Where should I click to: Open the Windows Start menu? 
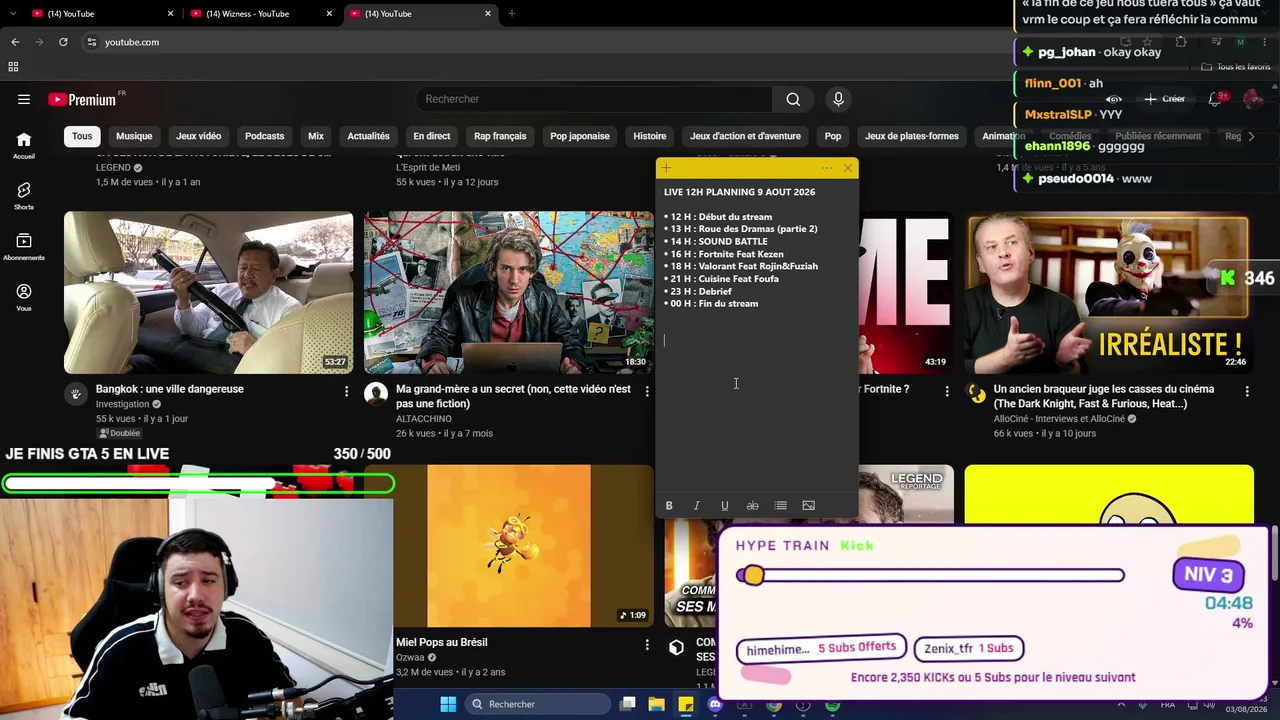(x=448, y=704)
